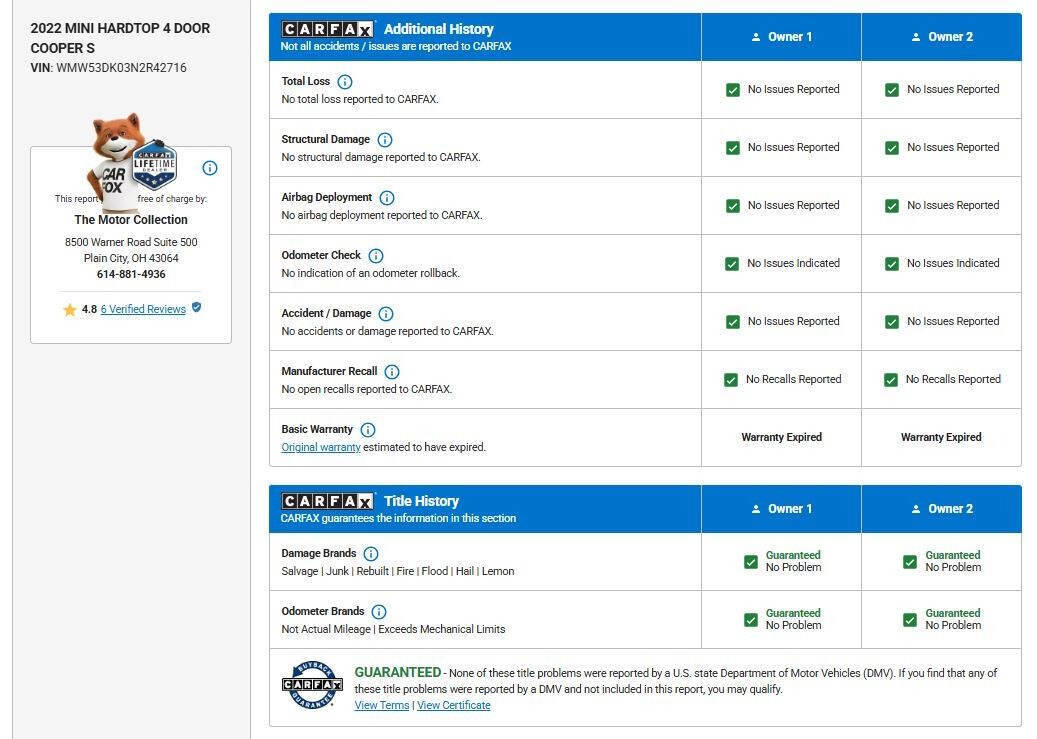Click the dealer card info icon
Screen dimensions: 1037x739
210,168
